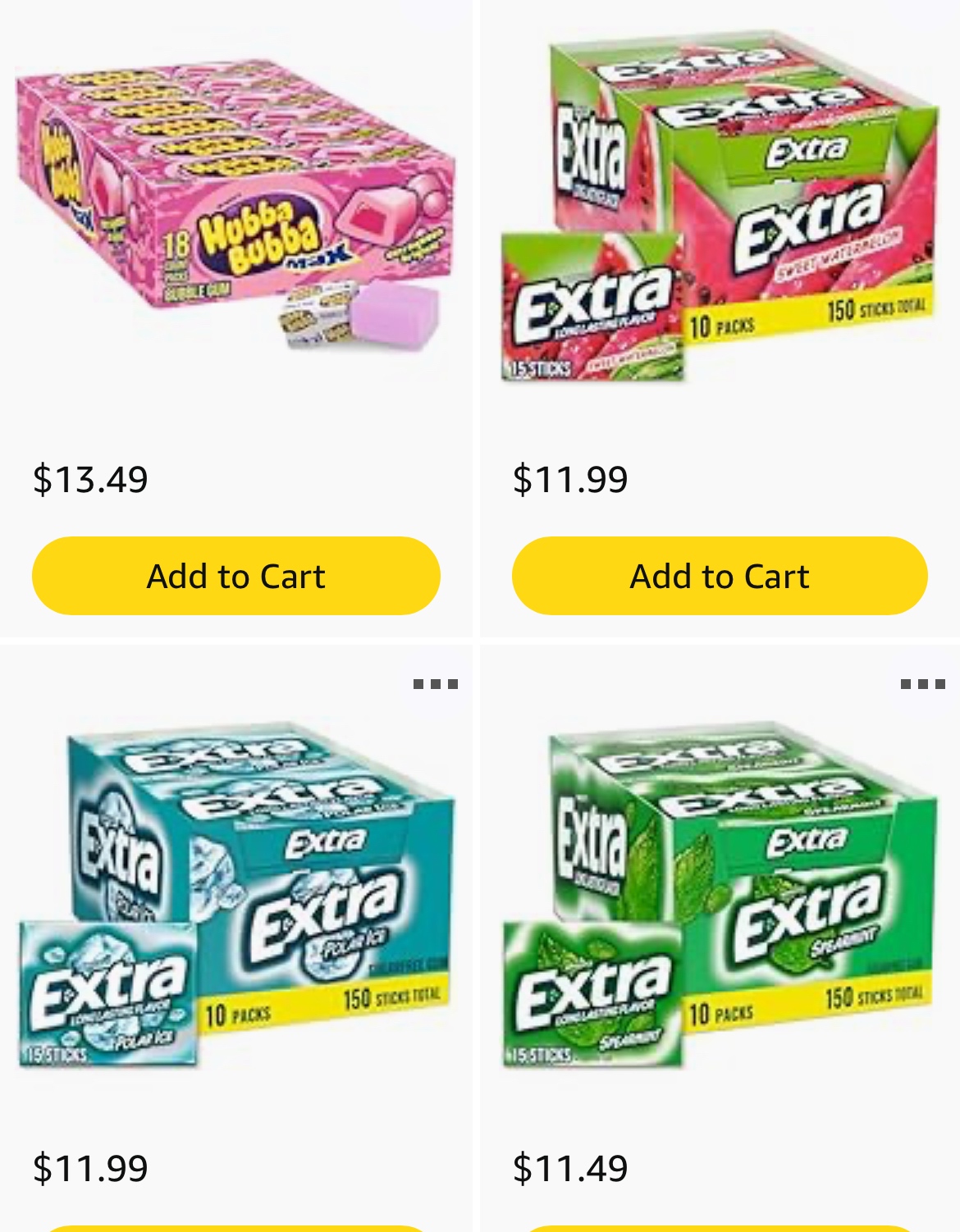Select the $11.99 price under Extra Polar Ice
Image resolution: width=960 pixels, height=1232 pixels.
pos(90,1168)
